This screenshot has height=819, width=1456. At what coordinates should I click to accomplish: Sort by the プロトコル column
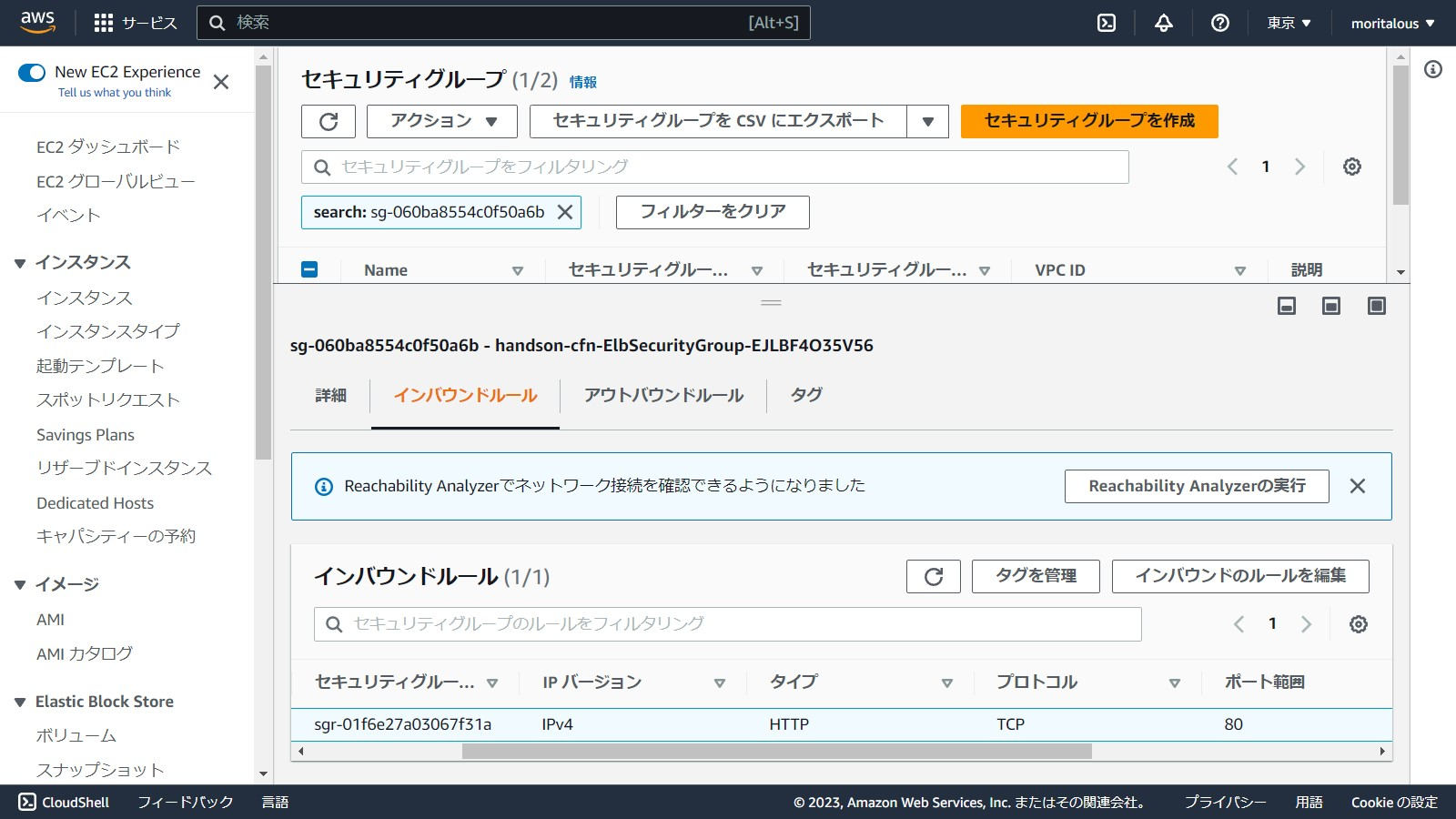1175,682
